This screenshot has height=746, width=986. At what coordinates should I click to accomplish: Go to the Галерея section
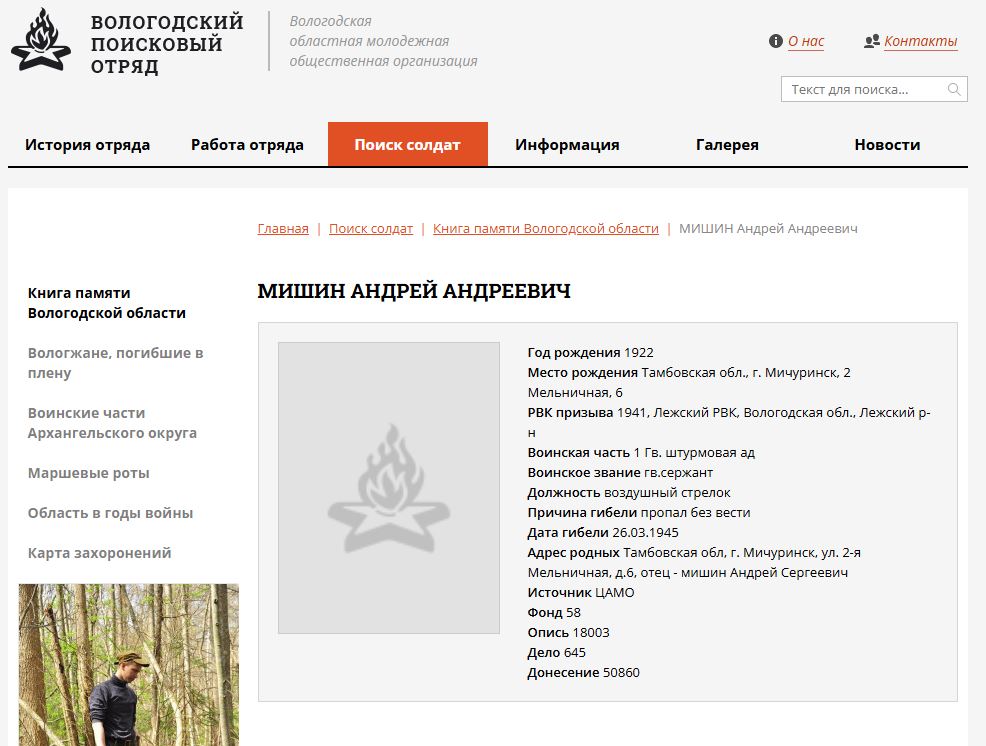click(727, 145)
